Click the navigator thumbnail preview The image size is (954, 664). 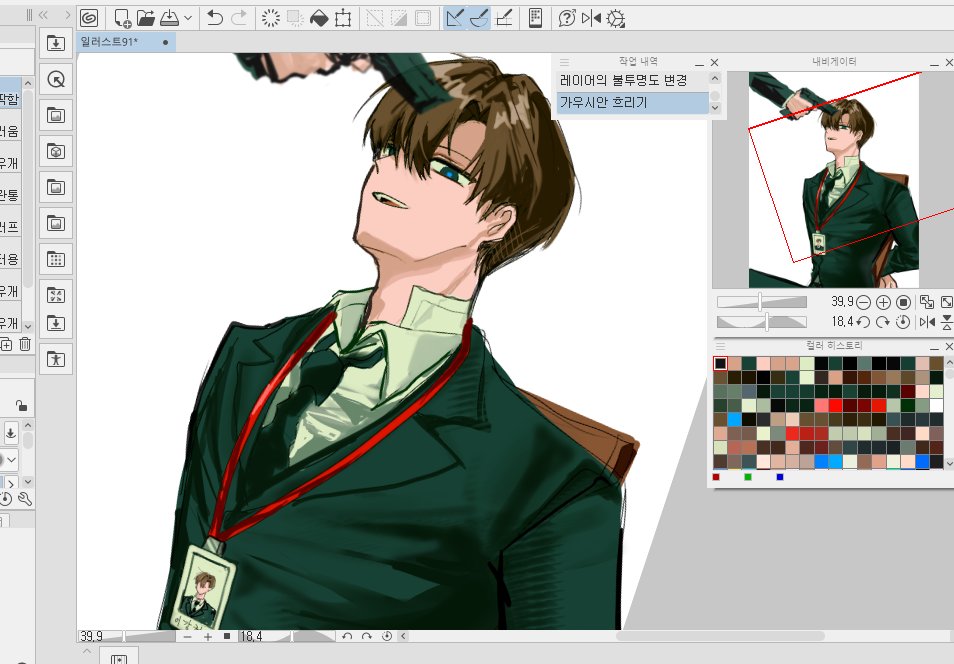click(834, 180)
